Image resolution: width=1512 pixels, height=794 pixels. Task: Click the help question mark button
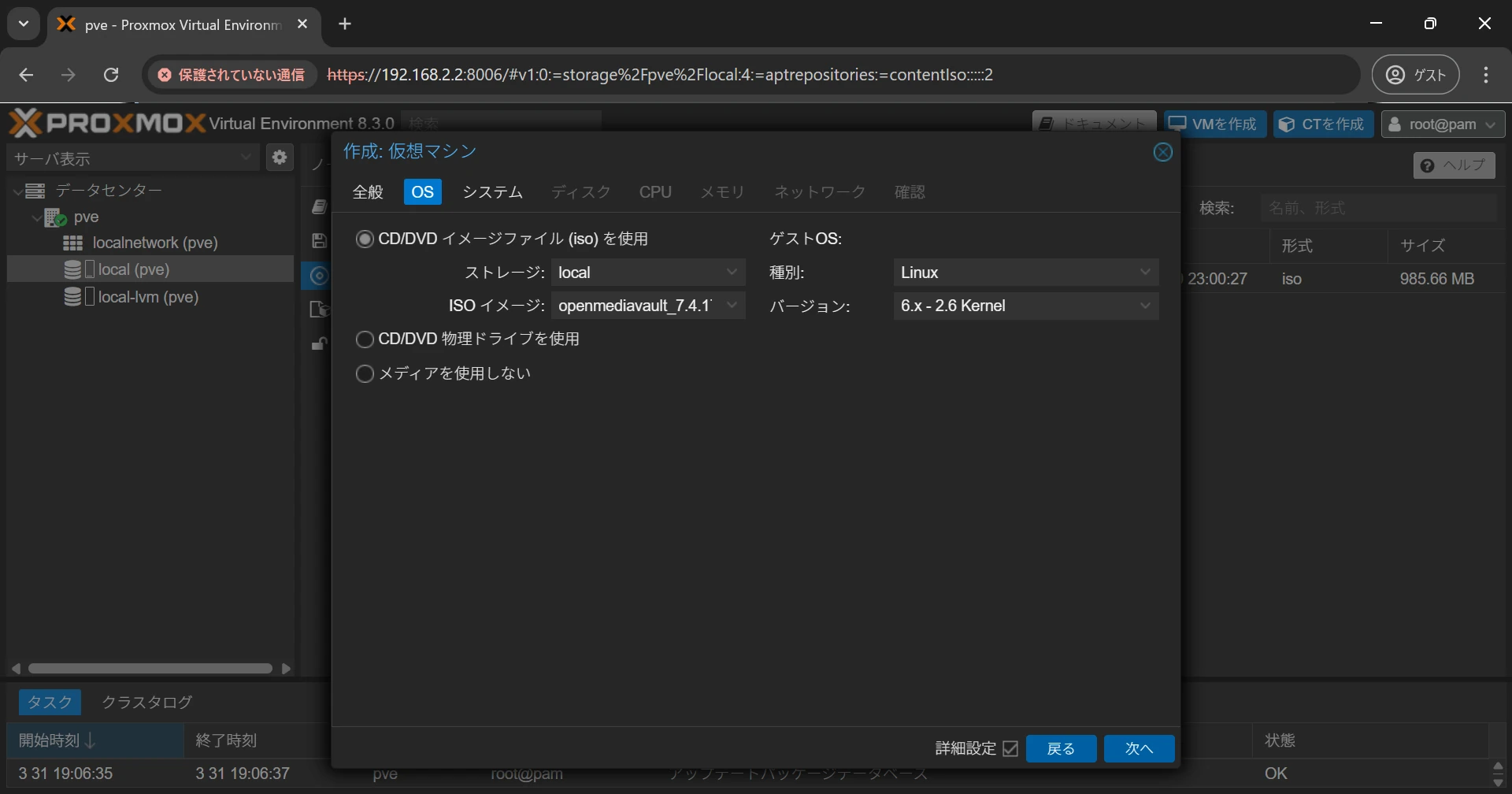point(1454,165)
